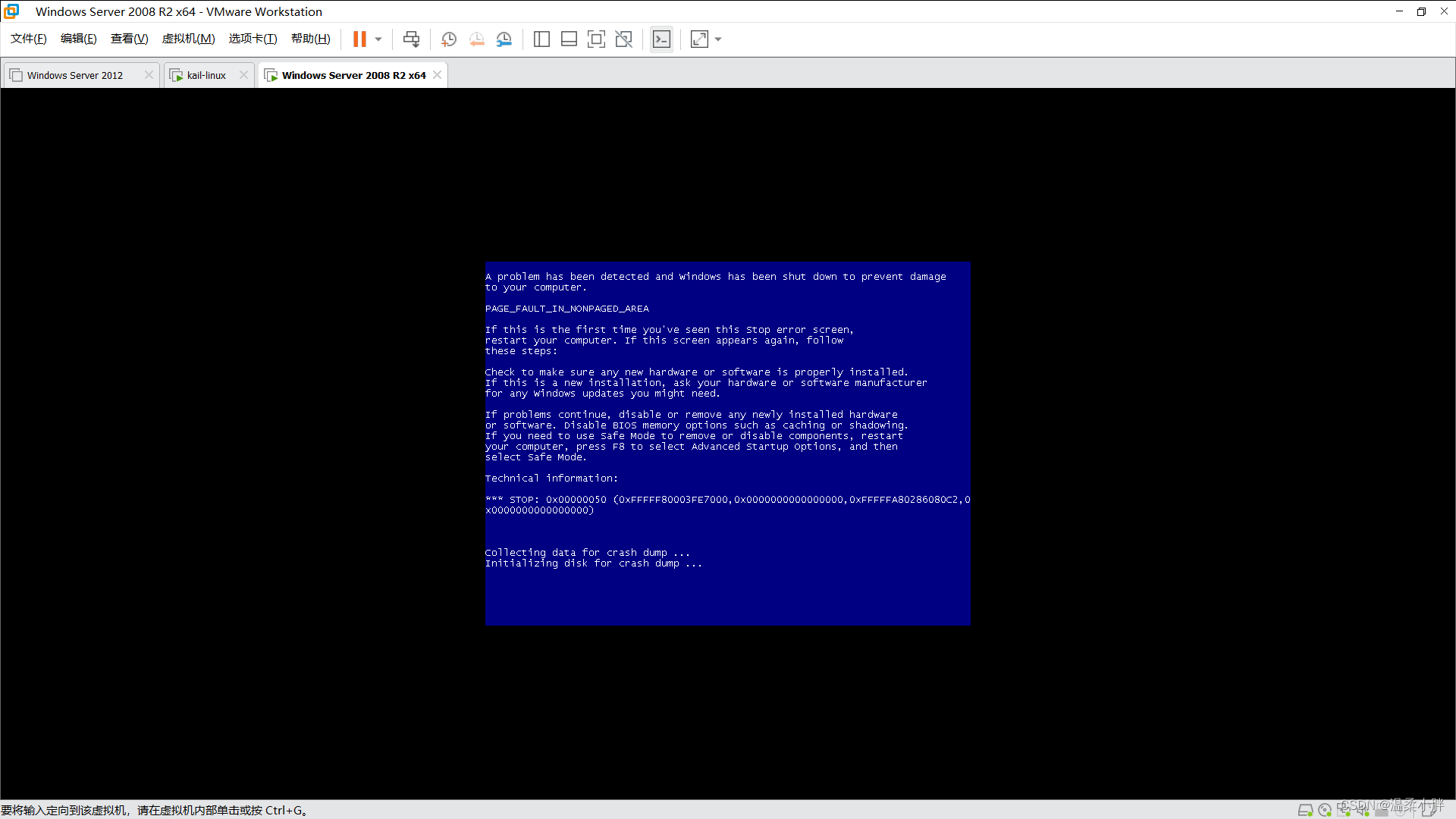Click inside the blue screen VM display
Screen dimensions: 1456x819
(x=727, y=444)
